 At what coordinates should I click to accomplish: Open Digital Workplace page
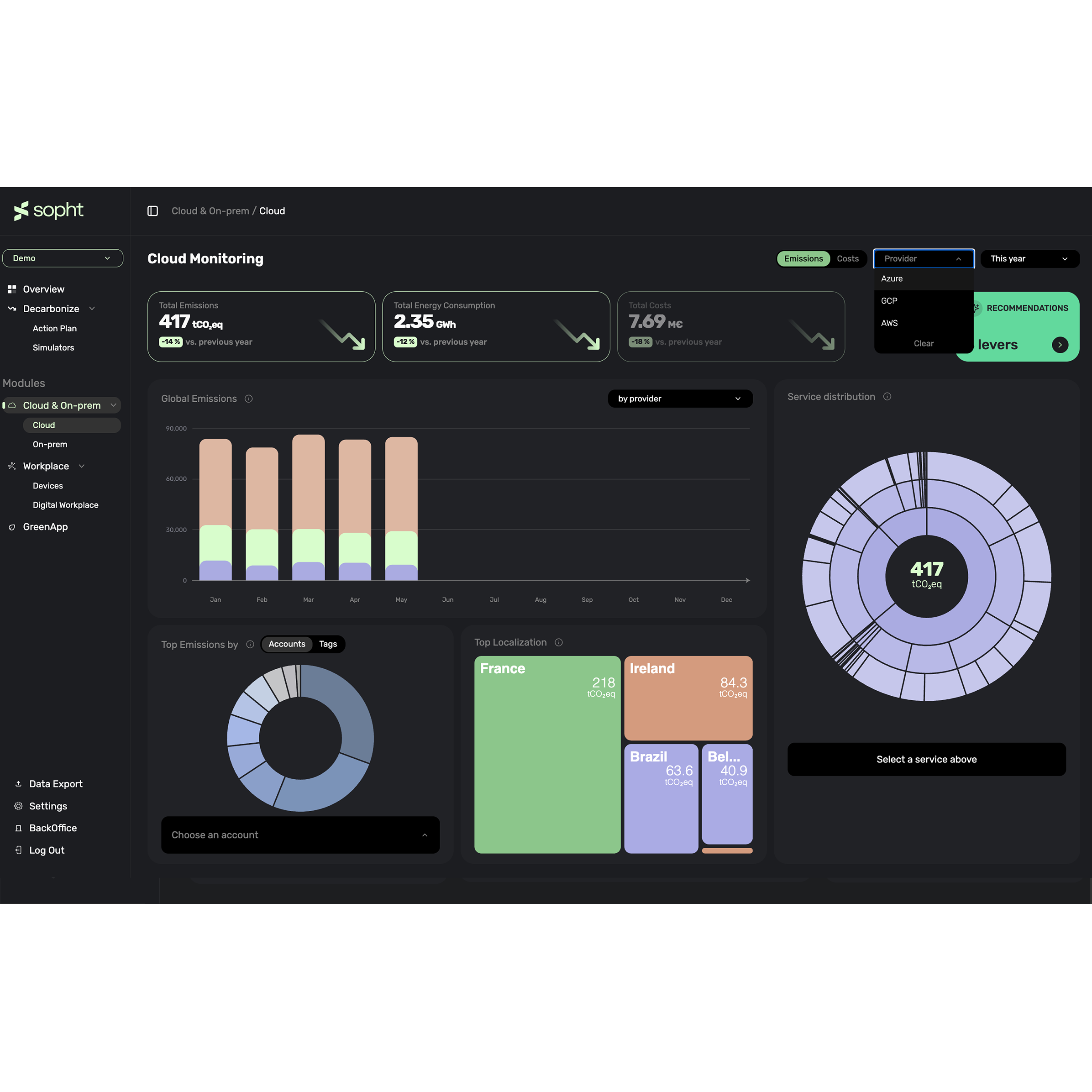(x=66, y=505)
